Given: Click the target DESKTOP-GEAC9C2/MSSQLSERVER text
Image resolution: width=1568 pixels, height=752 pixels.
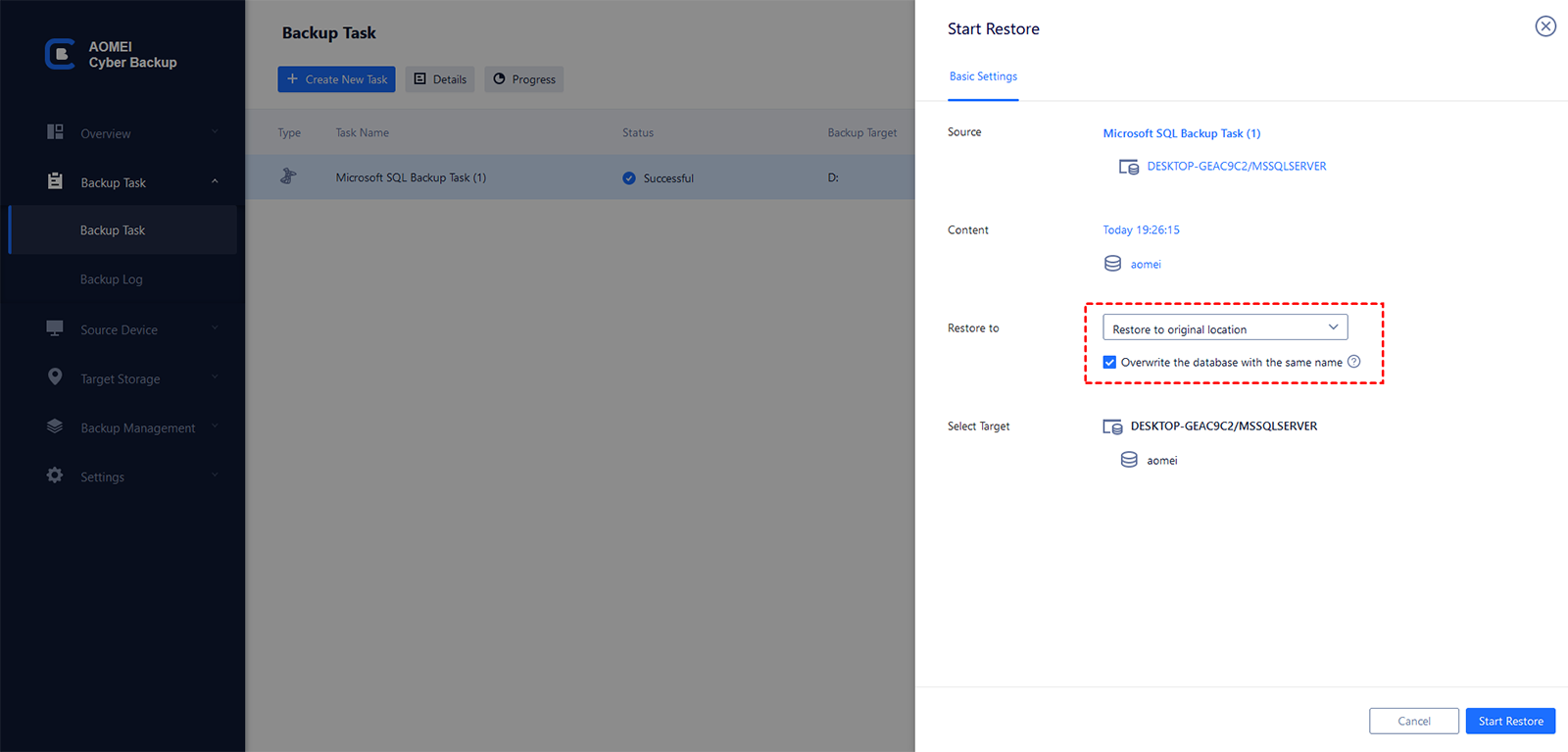Looking at the screenshot, I should (1224, 426).
